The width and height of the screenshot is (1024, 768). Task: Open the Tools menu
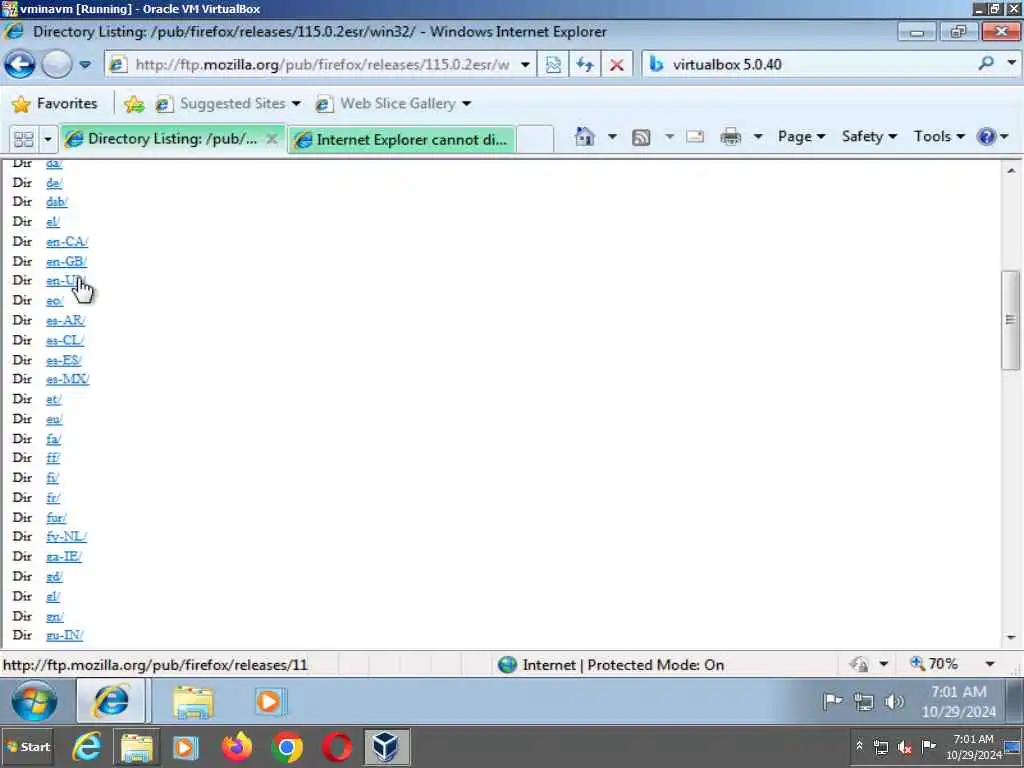coord(939,136)
